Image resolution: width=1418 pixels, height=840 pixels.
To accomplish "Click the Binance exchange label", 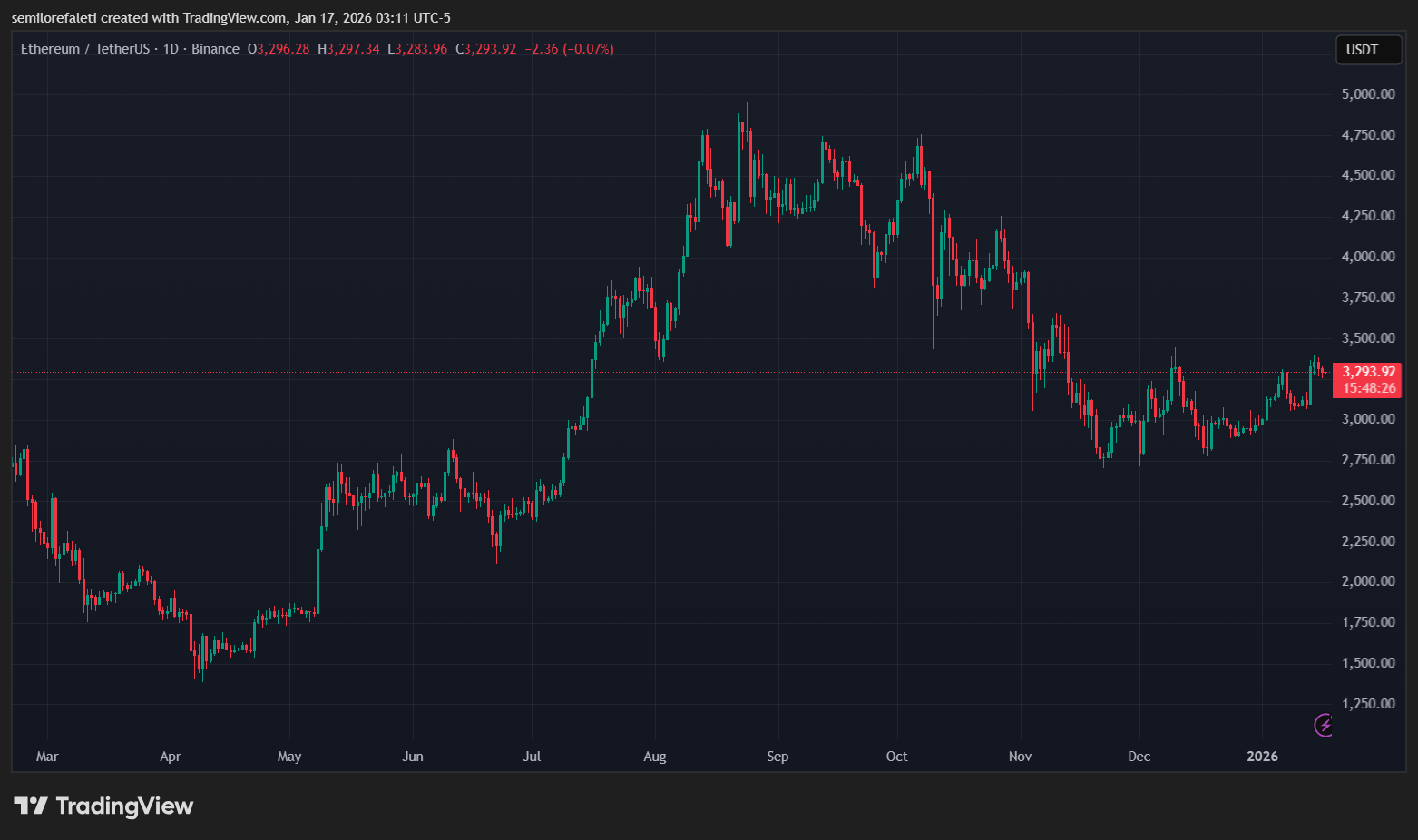I will click(x=216, y=48).
